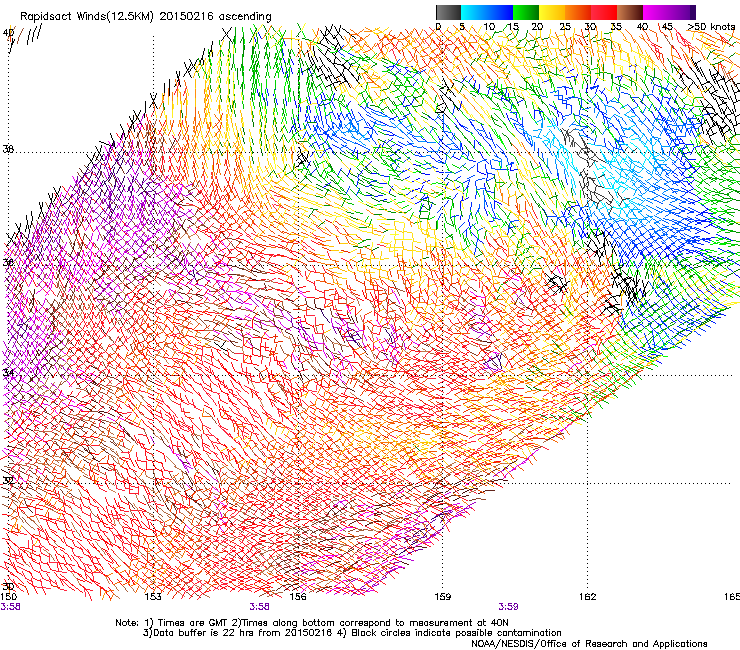Screen dimensions: 740x650
Task: Click the latitude axis label '38'
Action: [8, 149]
